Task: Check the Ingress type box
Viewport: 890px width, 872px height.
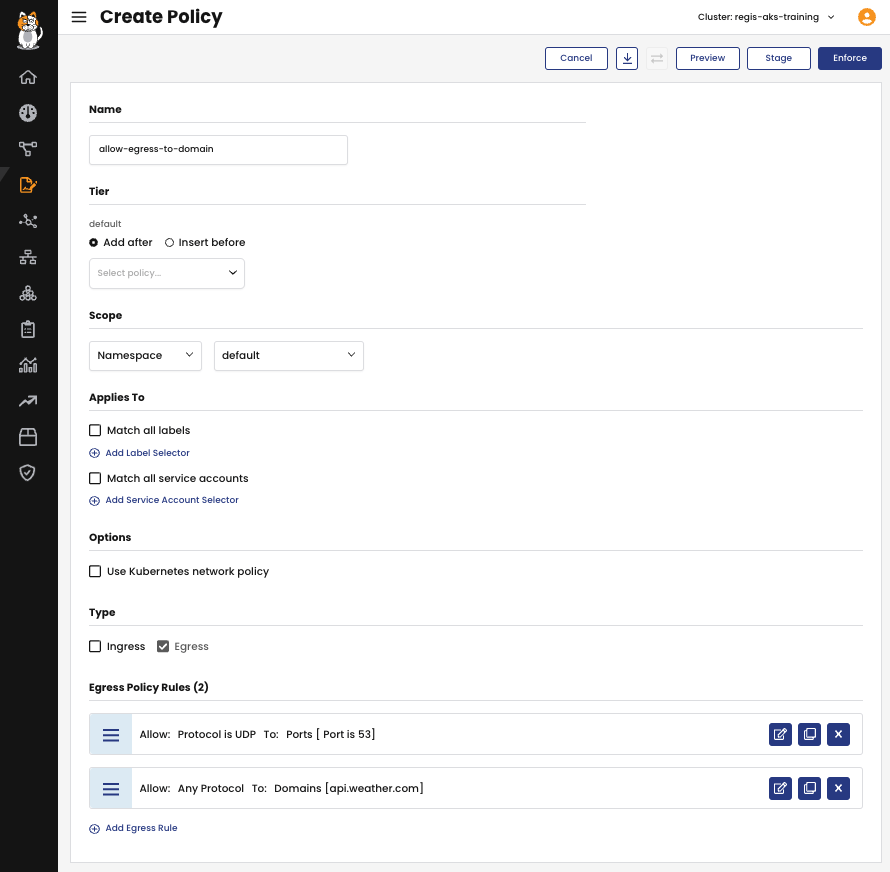Action: point(95,647)
